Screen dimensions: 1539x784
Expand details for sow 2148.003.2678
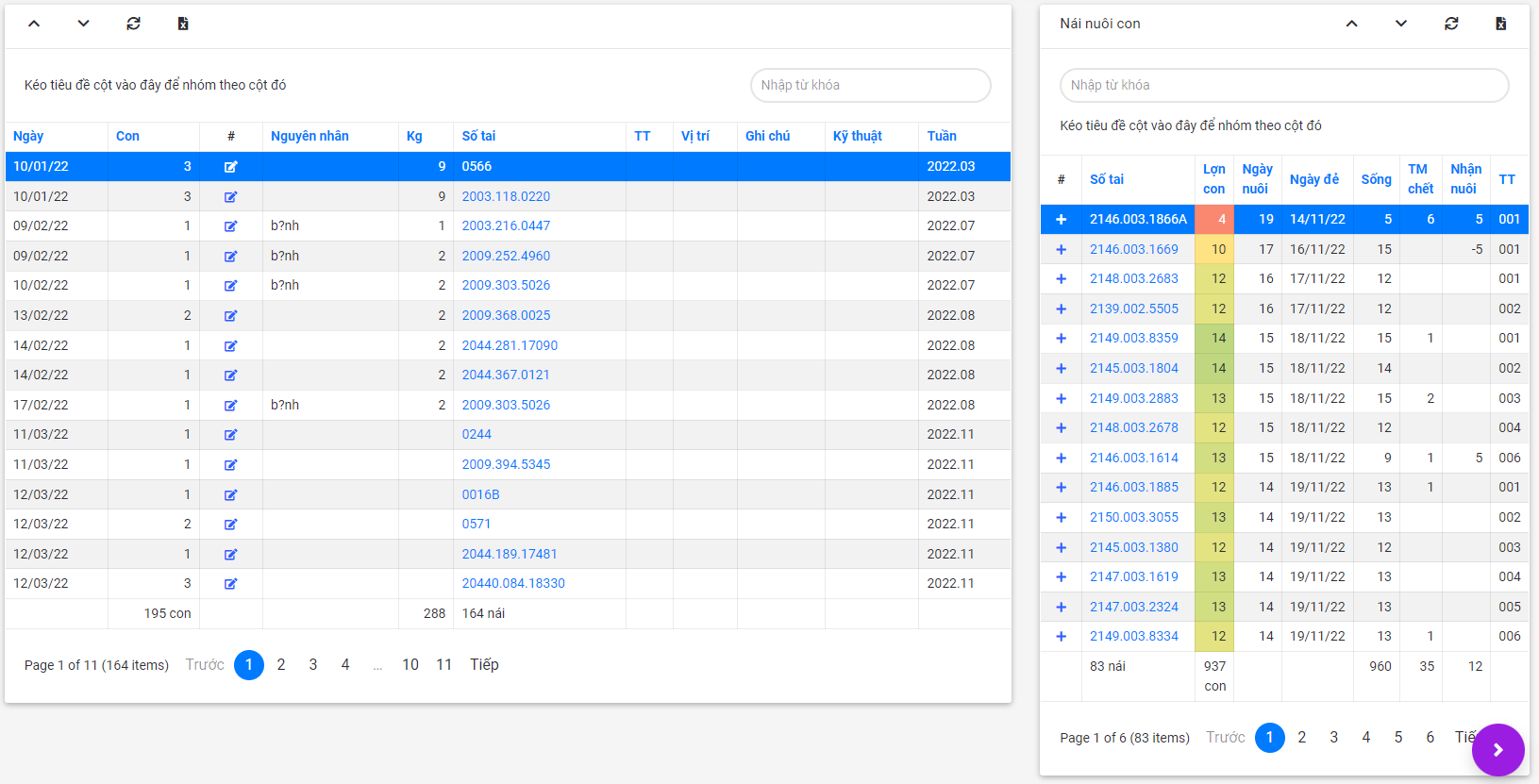click(1062, 427)
